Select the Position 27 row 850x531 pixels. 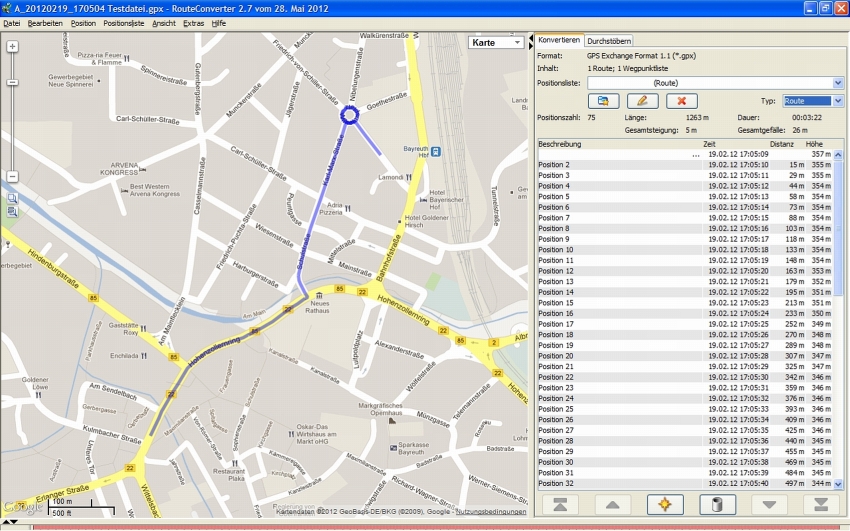point(685,430)
